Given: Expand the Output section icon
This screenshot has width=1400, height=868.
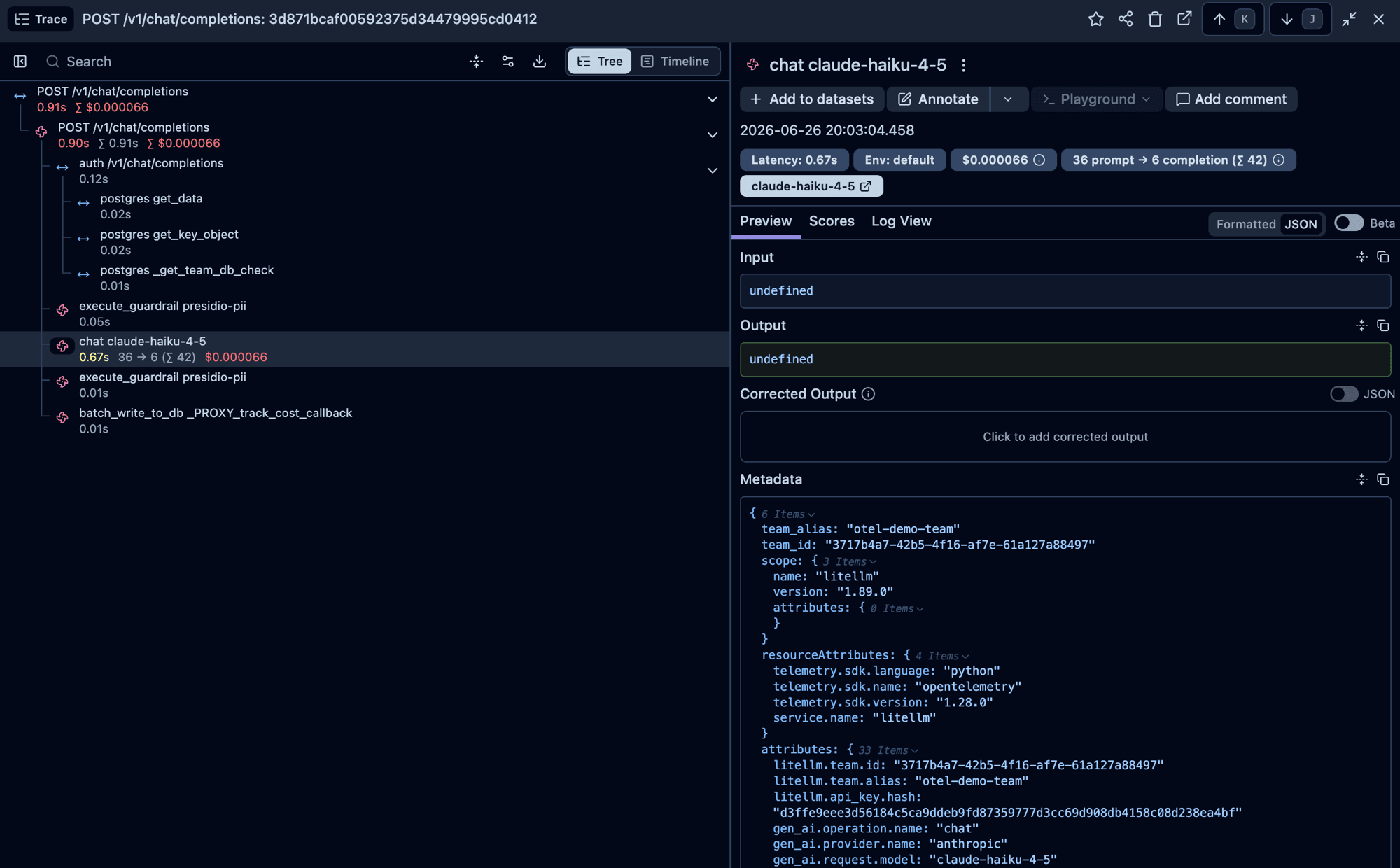Looking at the screenshot, I should click(x=1361, y=325).
